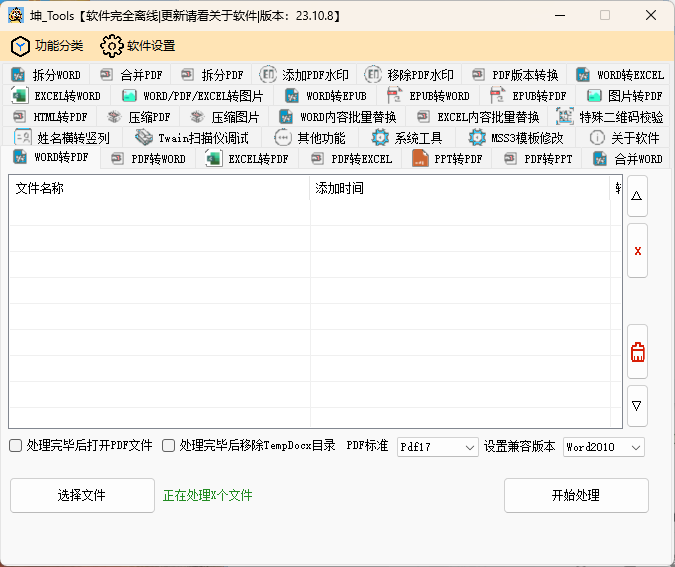Screen dimensions: 675x567
Task: Expand the PDF标准 Pdf17 dropdown
Action: pyautogui.click(x=438, y=447)
